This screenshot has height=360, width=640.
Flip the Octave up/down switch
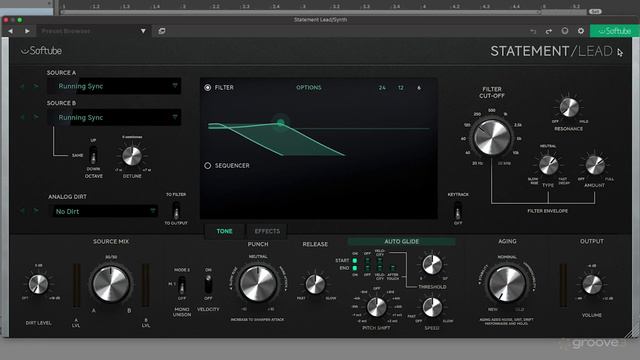93,155
